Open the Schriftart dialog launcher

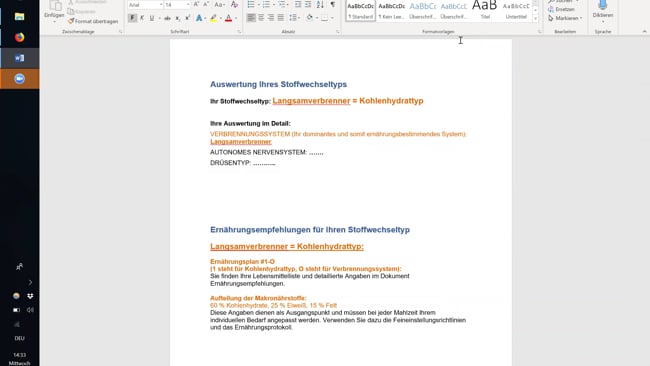pos(239,32)
